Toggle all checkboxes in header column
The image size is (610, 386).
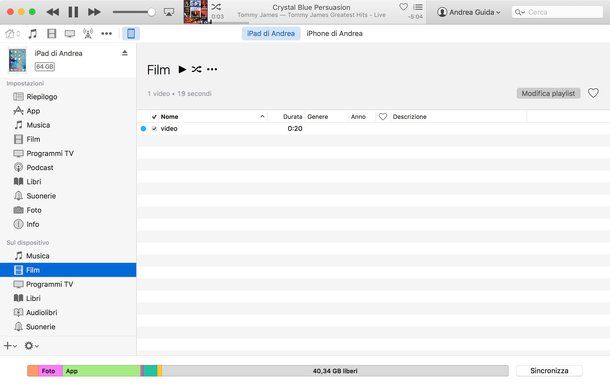tap(154, 117)
